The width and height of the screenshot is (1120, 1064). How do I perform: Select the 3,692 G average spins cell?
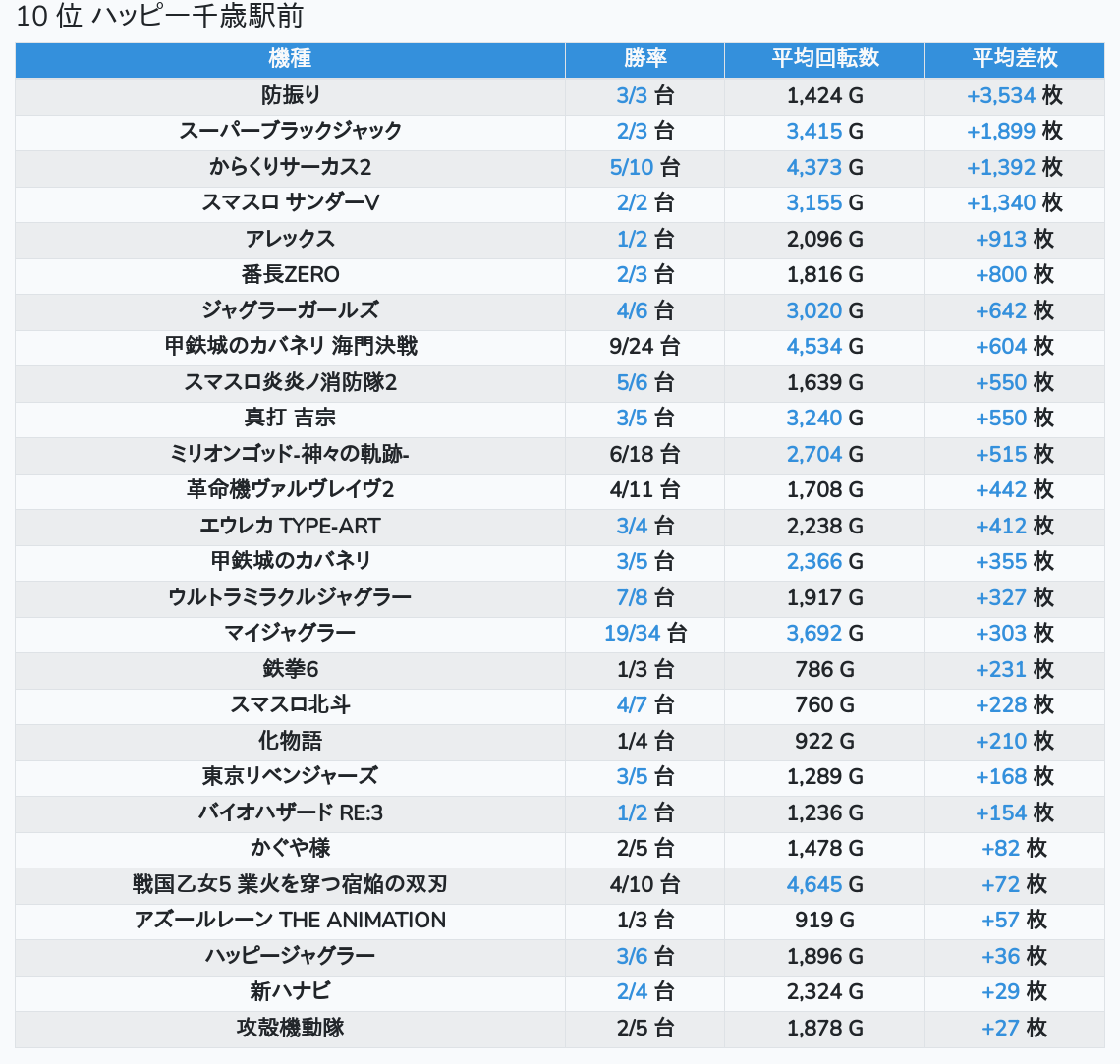pyautogui.click(x=824, y=634)
